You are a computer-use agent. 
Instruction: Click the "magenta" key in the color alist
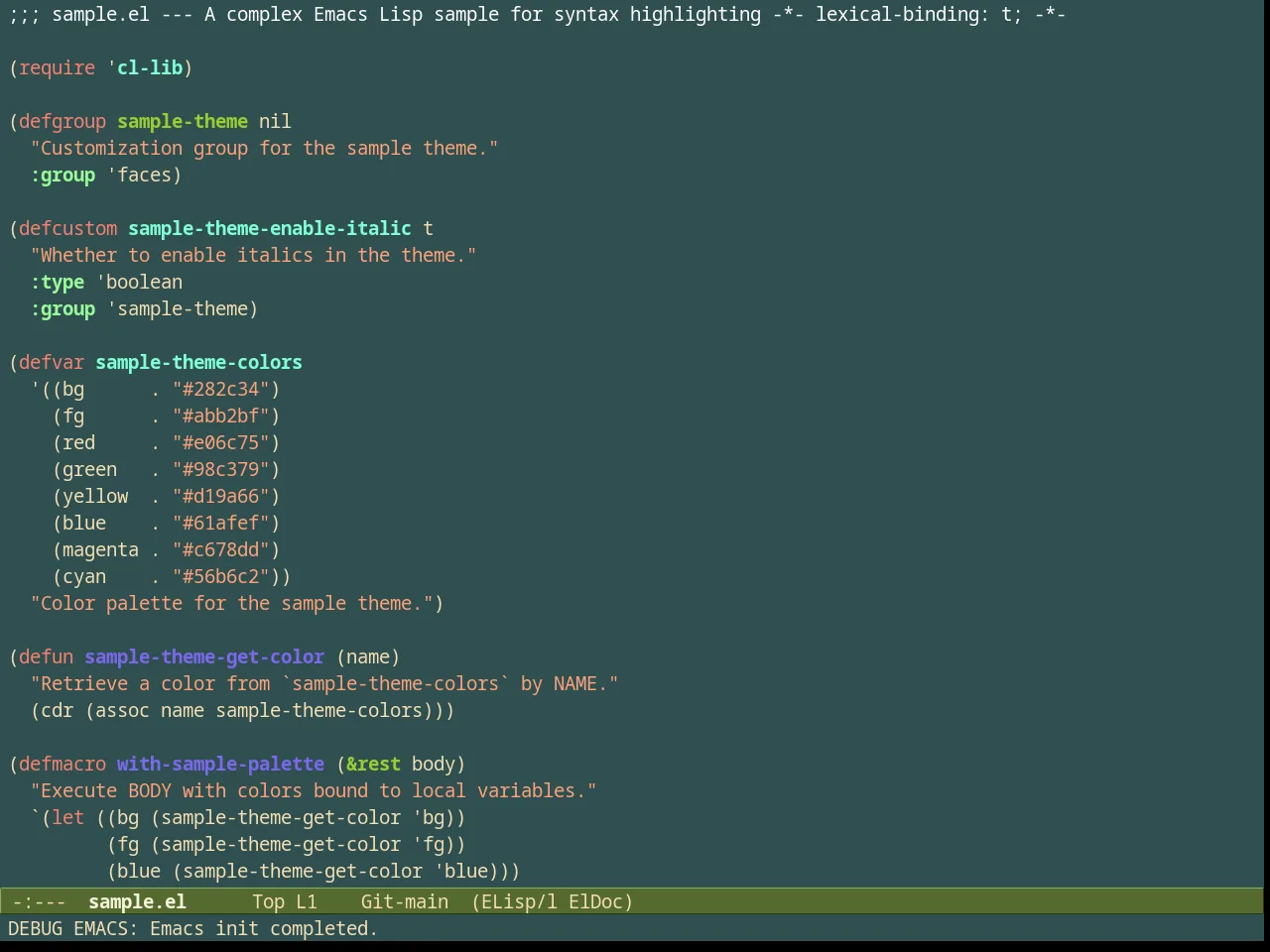point(100,549)
